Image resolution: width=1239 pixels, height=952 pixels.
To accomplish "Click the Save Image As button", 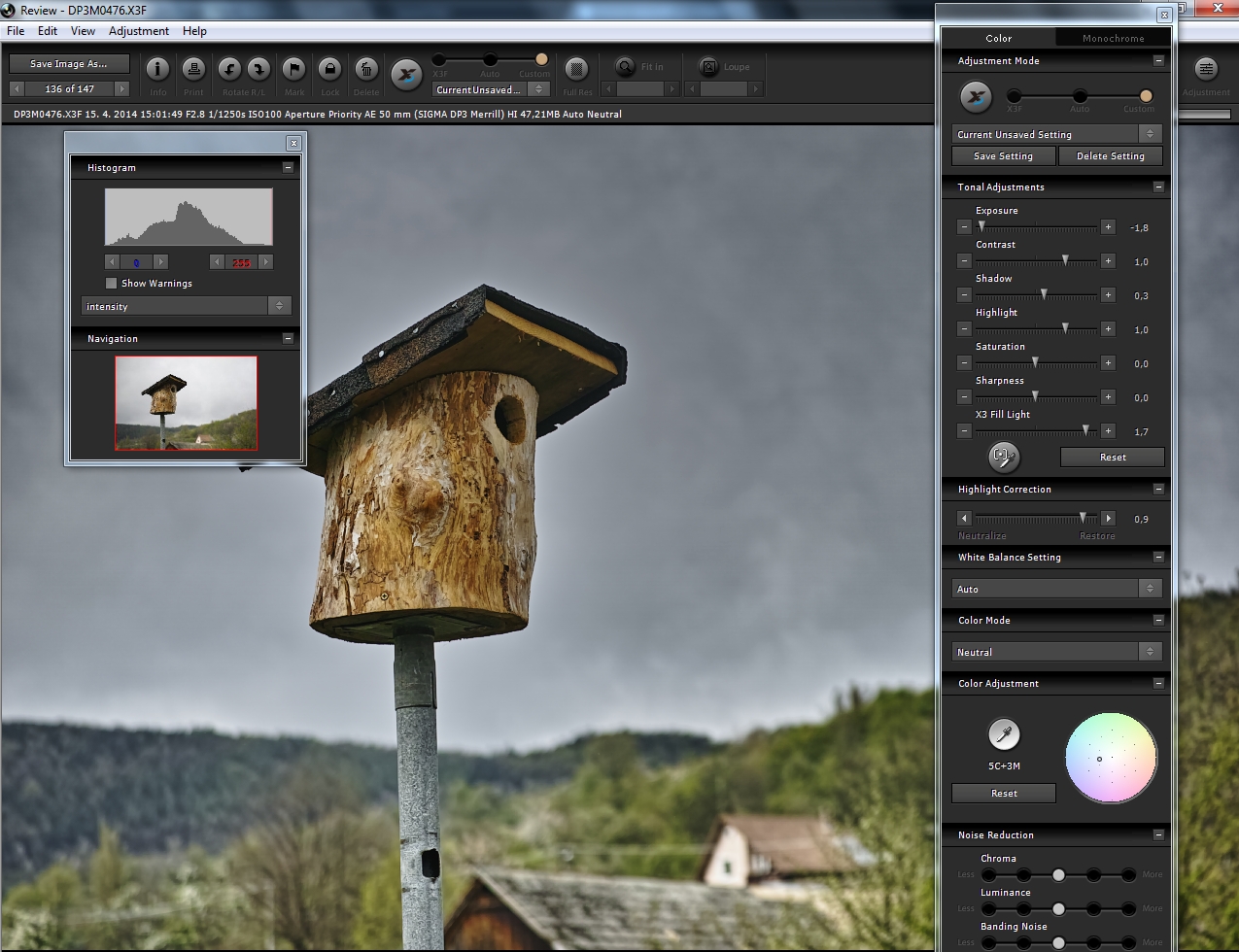I will coord(69,64).
